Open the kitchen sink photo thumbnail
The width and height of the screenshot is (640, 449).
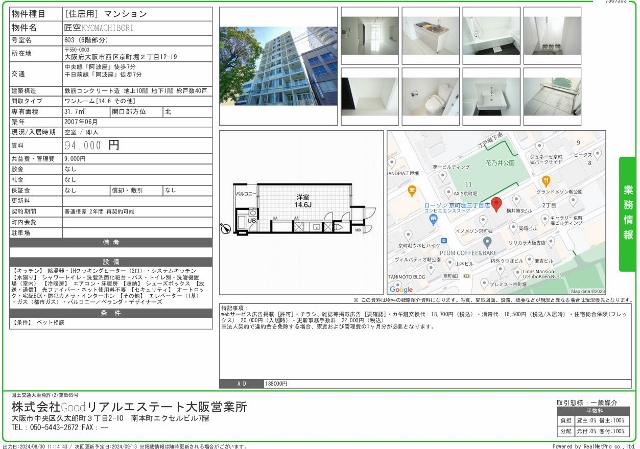[431, 36]
